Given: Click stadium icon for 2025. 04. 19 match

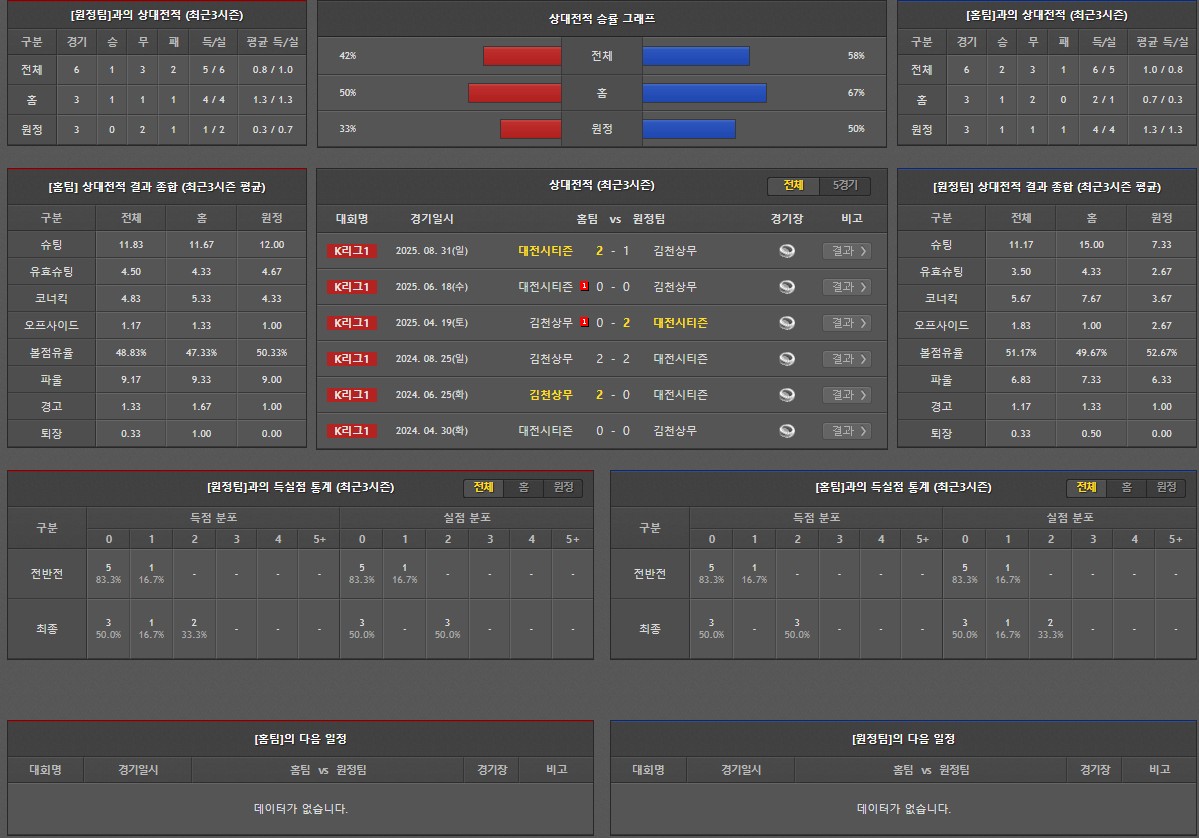Looking at the screenshot, I should (x=787, y=323).
